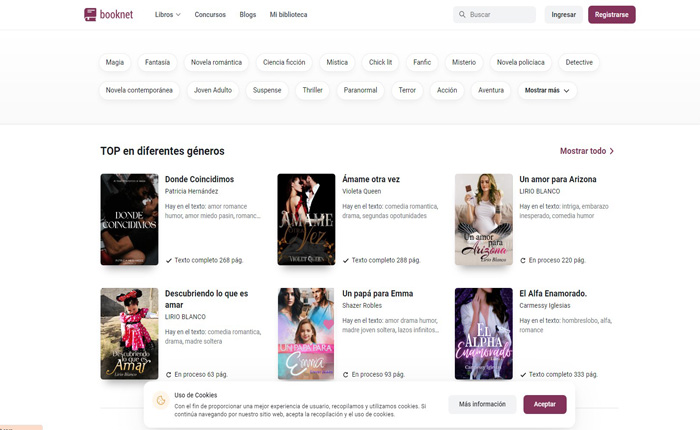This screenshot has height=430, width=700.
Task: Open the Donde Coincidimos book cover
Action: coord(129,219)
